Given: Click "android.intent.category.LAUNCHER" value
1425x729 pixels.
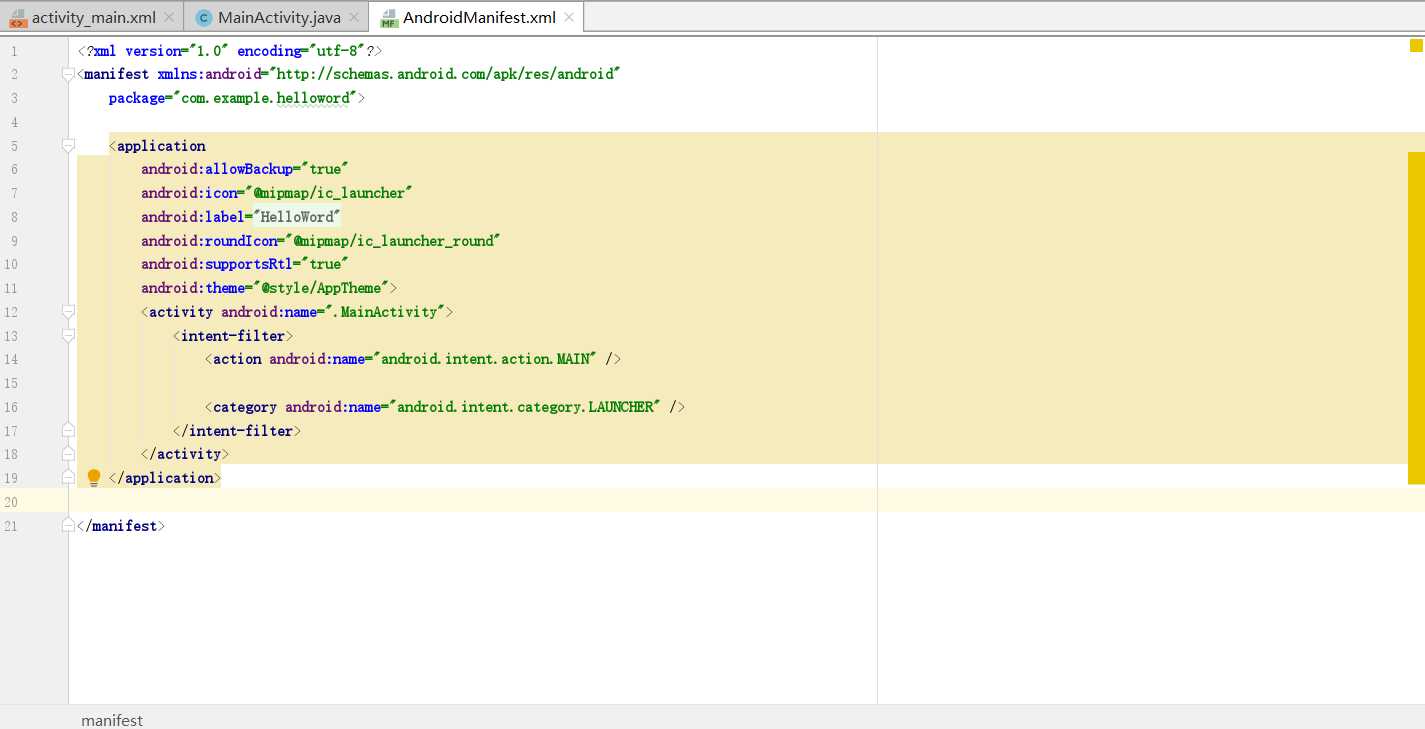Looking at the screenshot, I should [x=525, y=407].
